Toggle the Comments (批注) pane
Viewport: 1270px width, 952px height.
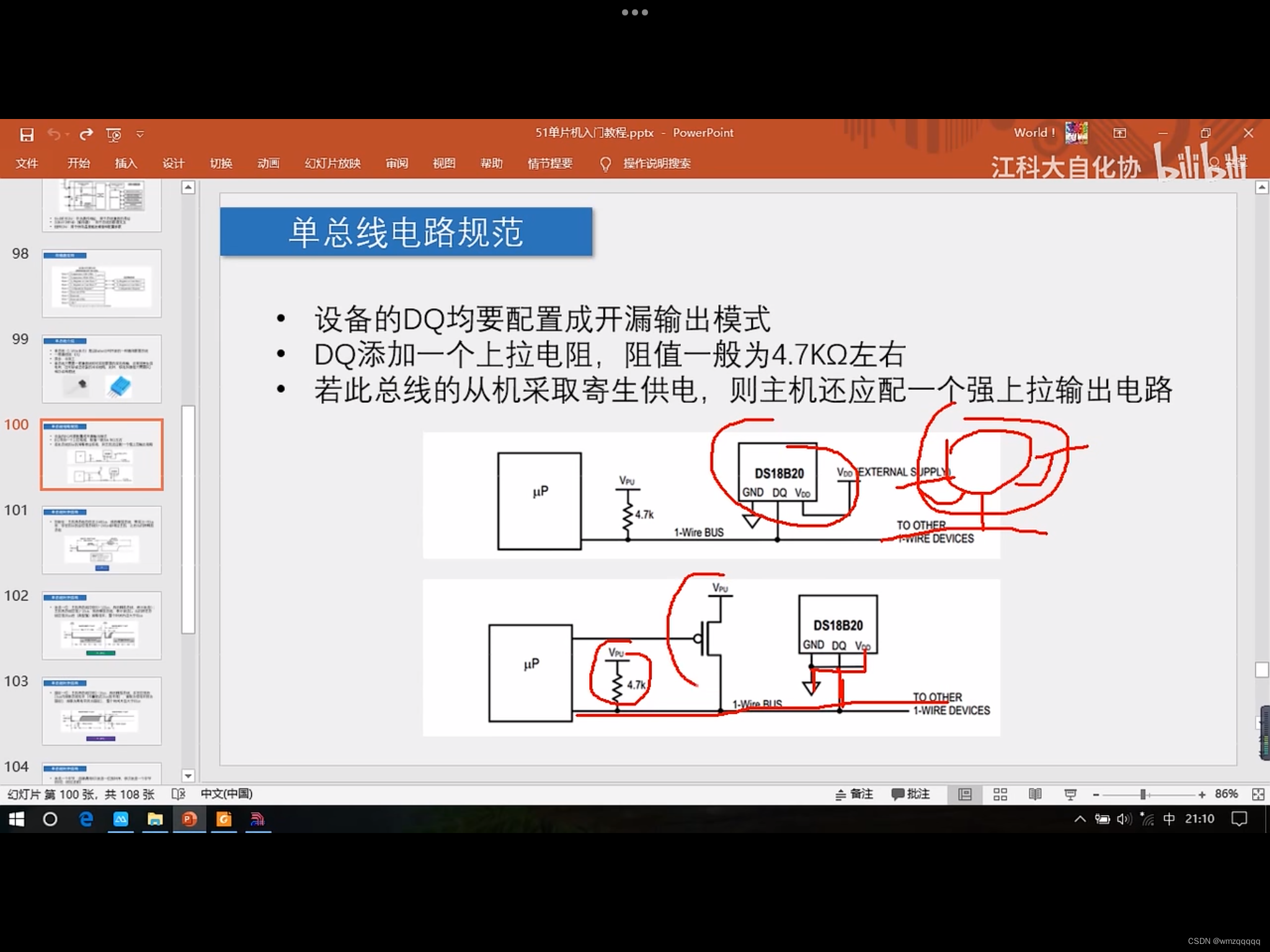coord(910,794)
